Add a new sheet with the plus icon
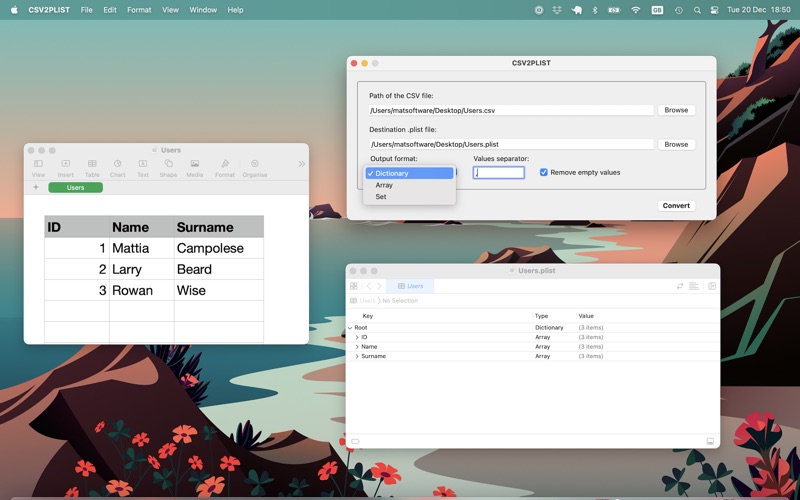Viewport: 800px width, 500px height. coord(36,187)
